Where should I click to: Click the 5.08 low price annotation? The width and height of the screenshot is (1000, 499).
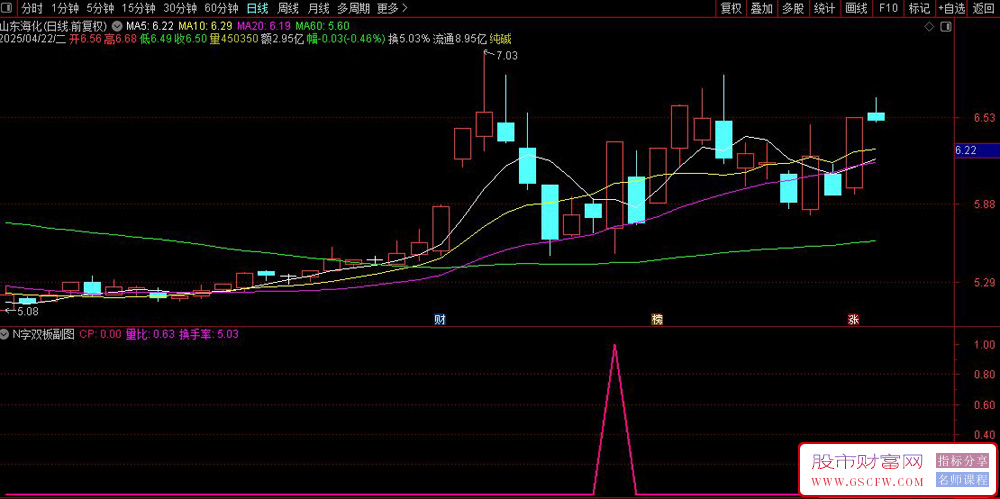pyautogui.click(x=27, y=312)
